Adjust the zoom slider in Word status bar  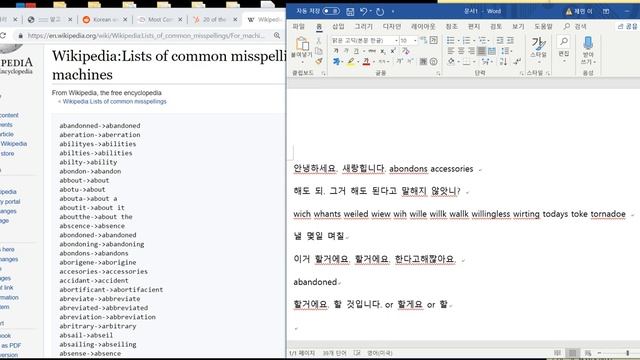coord(627,353)
